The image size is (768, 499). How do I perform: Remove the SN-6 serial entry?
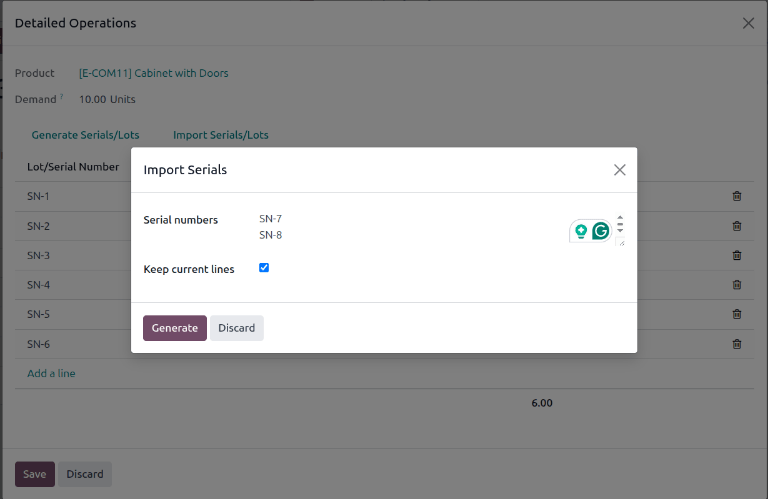coord(737,344)
